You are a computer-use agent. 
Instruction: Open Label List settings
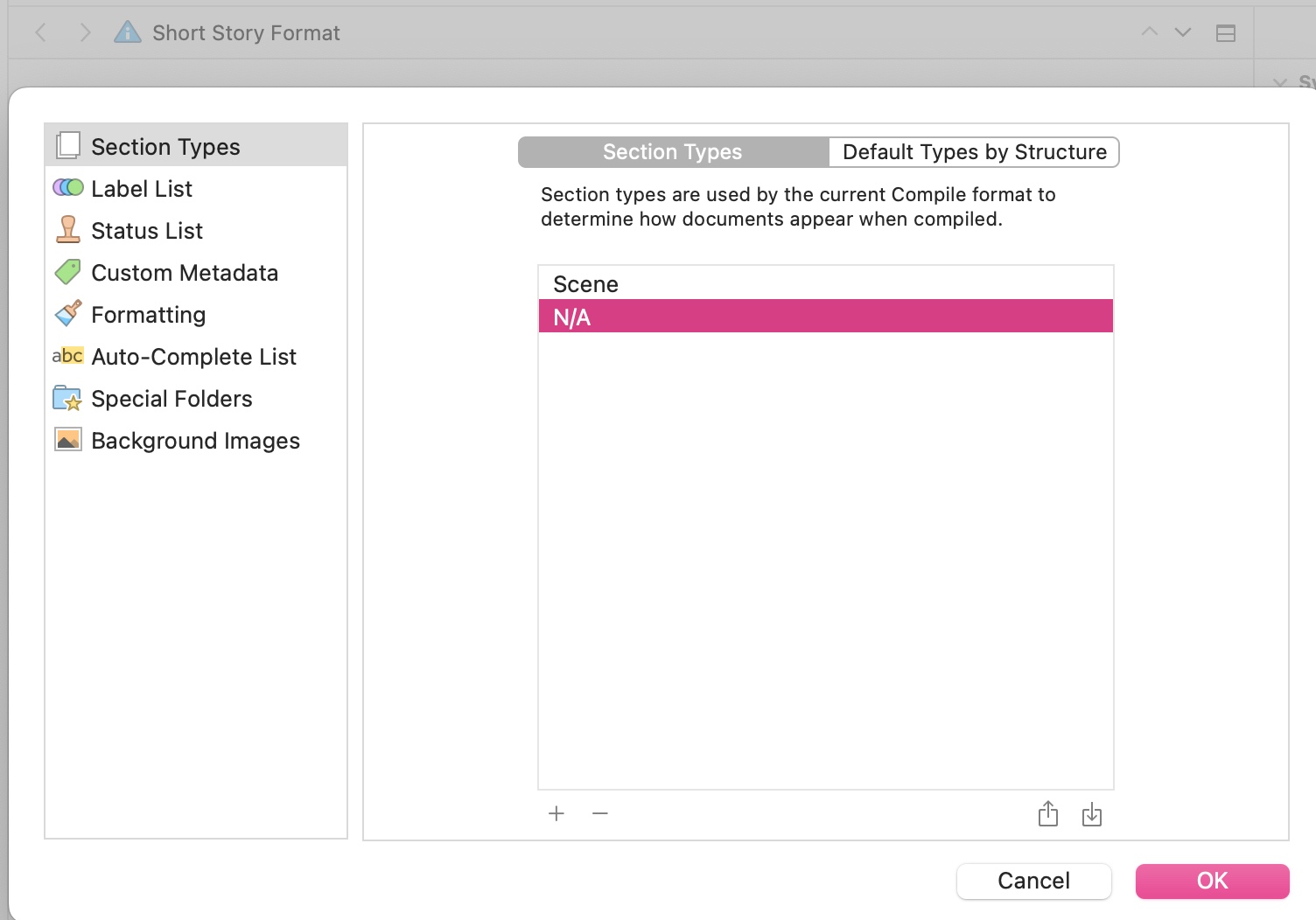point(196,188)
